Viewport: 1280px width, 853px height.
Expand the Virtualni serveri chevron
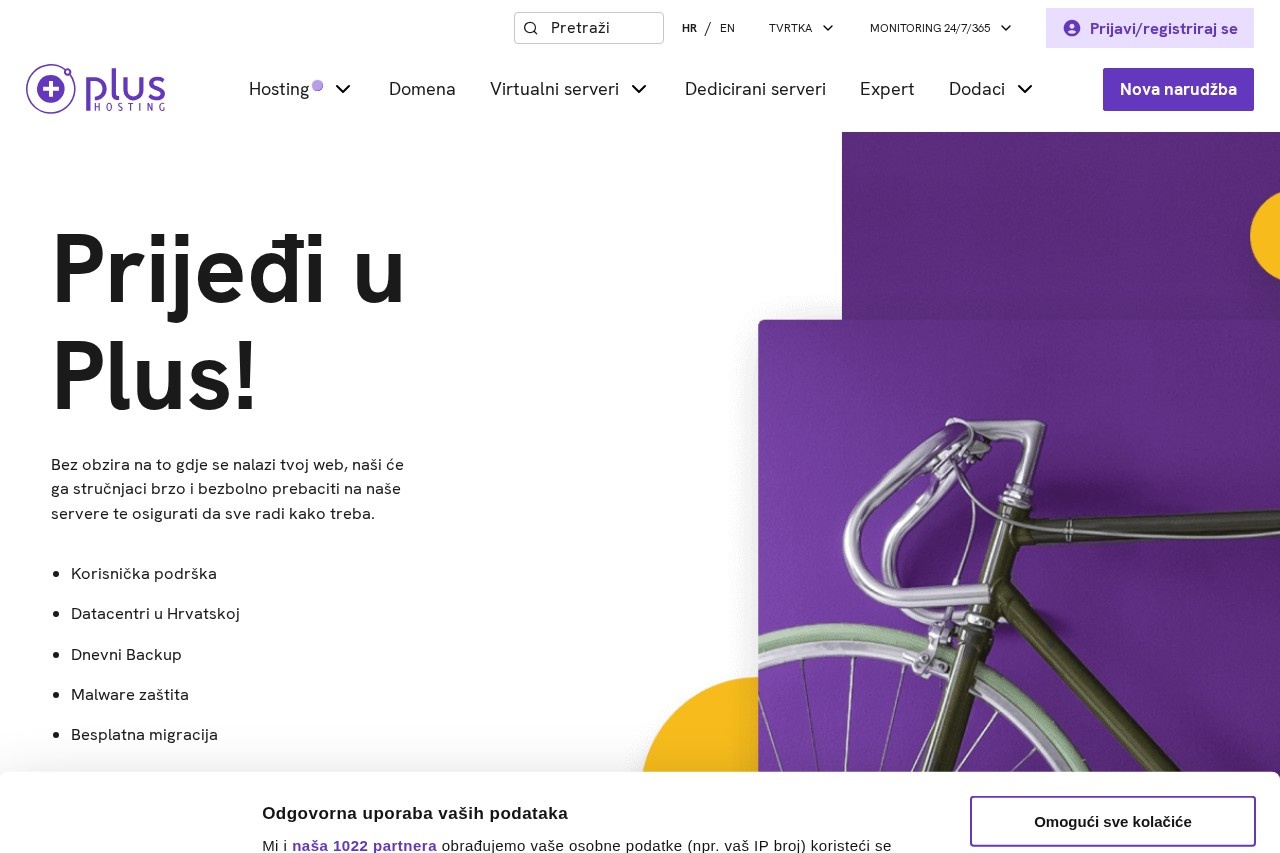(639, 89)
